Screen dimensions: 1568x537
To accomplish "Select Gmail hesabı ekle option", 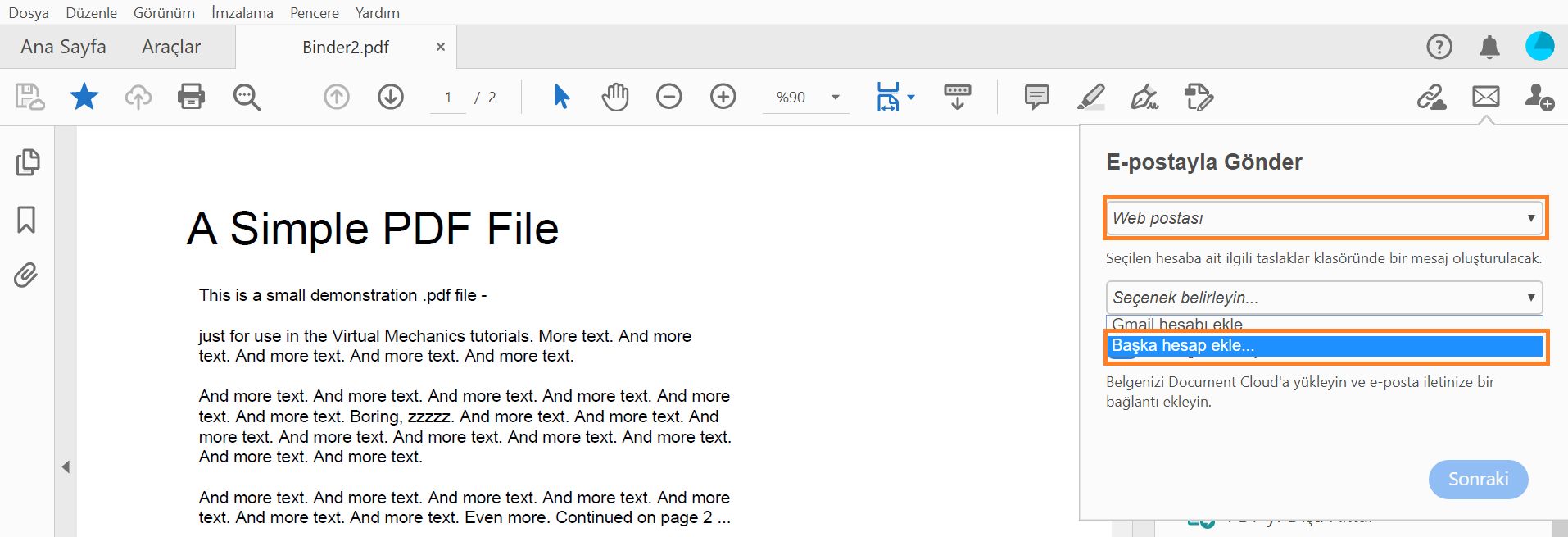I will tap(1324, 325).
